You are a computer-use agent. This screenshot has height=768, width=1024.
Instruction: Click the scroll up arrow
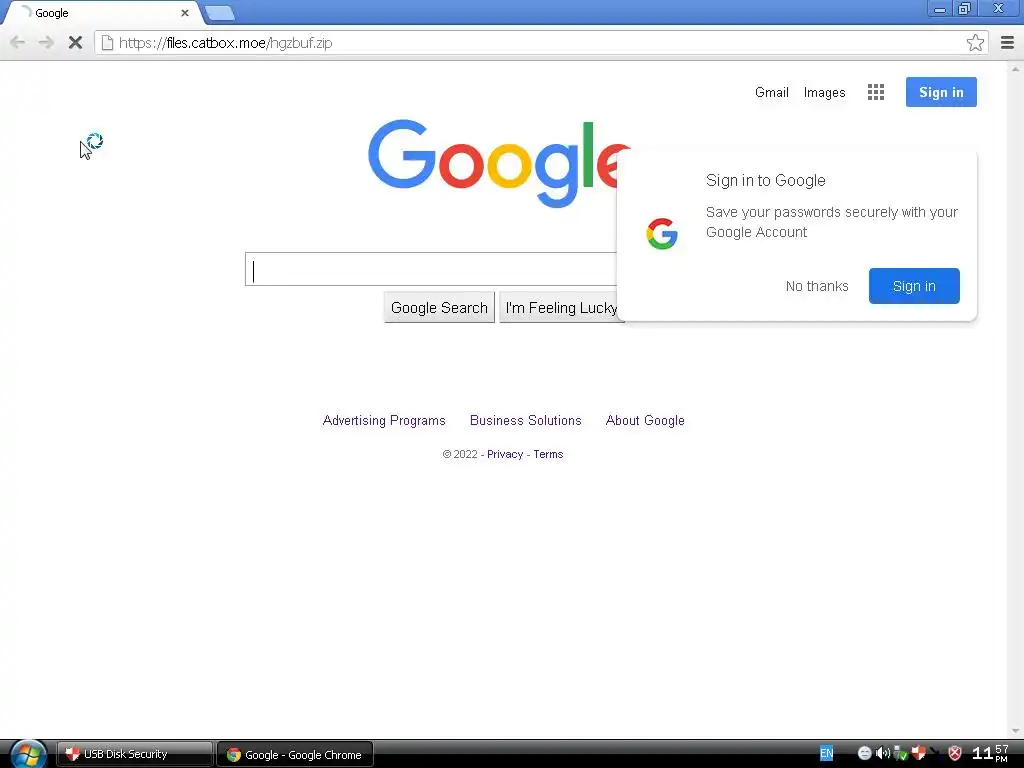[1016, 69]
